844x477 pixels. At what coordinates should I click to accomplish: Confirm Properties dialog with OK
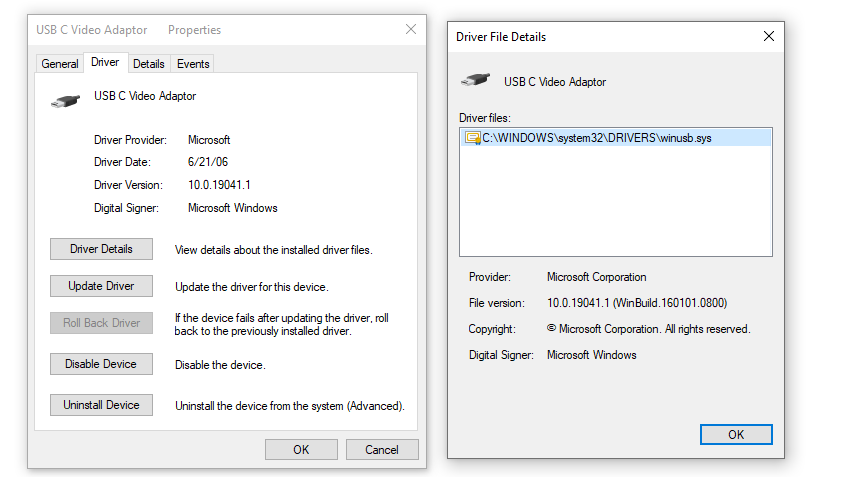[301, 450]
